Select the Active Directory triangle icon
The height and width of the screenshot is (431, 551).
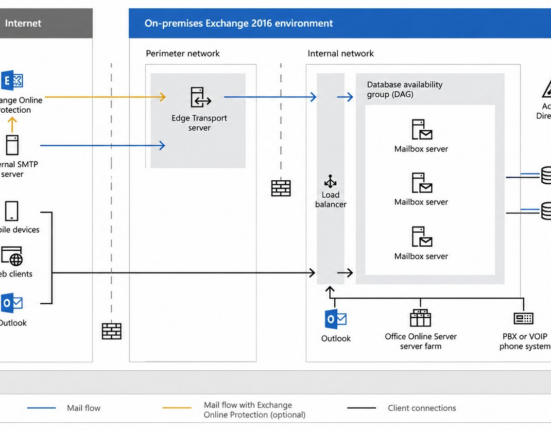tap(547, 89)
